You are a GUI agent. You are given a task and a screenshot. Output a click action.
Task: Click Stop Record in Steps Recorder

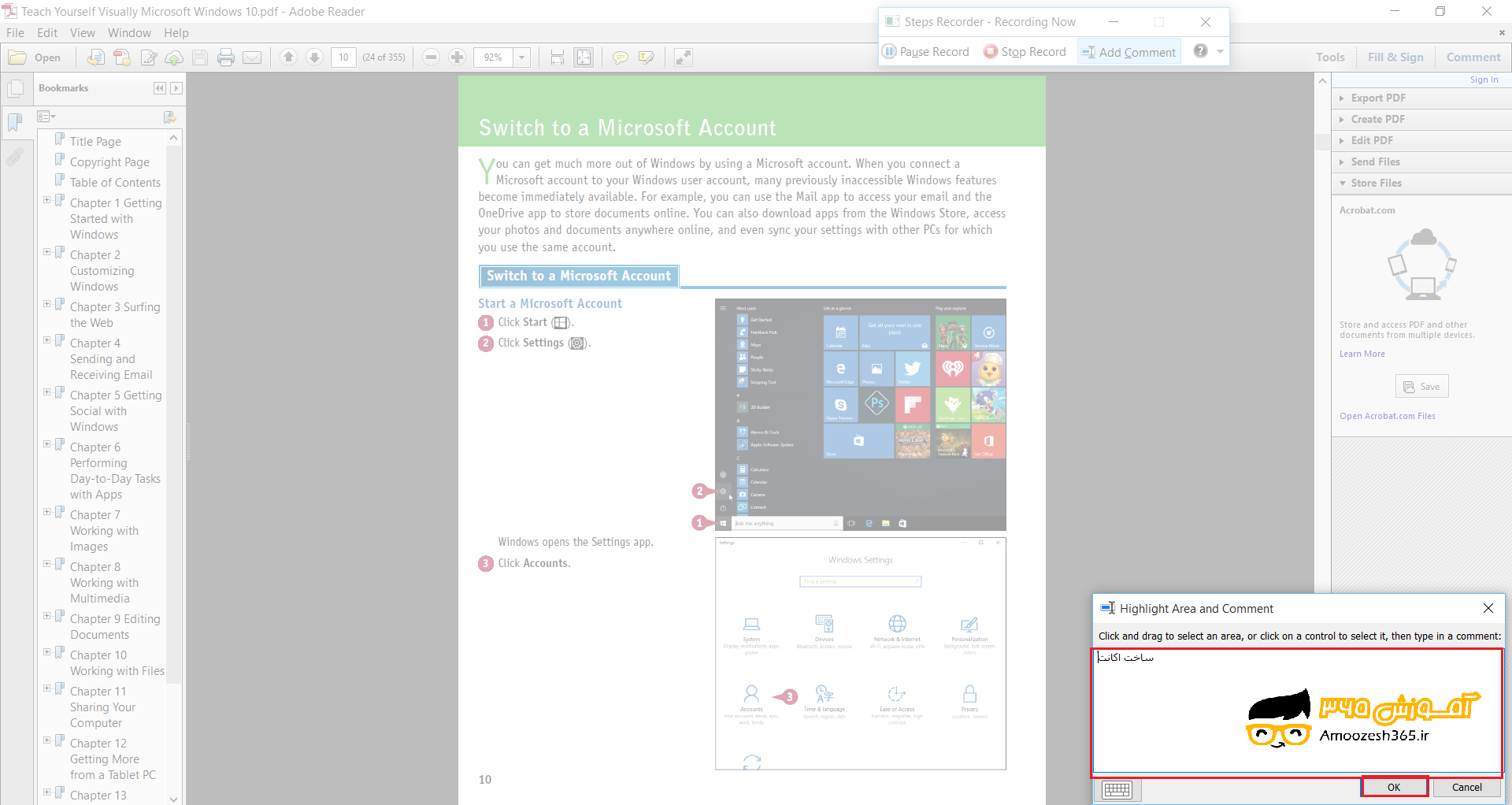[1025, 52]
